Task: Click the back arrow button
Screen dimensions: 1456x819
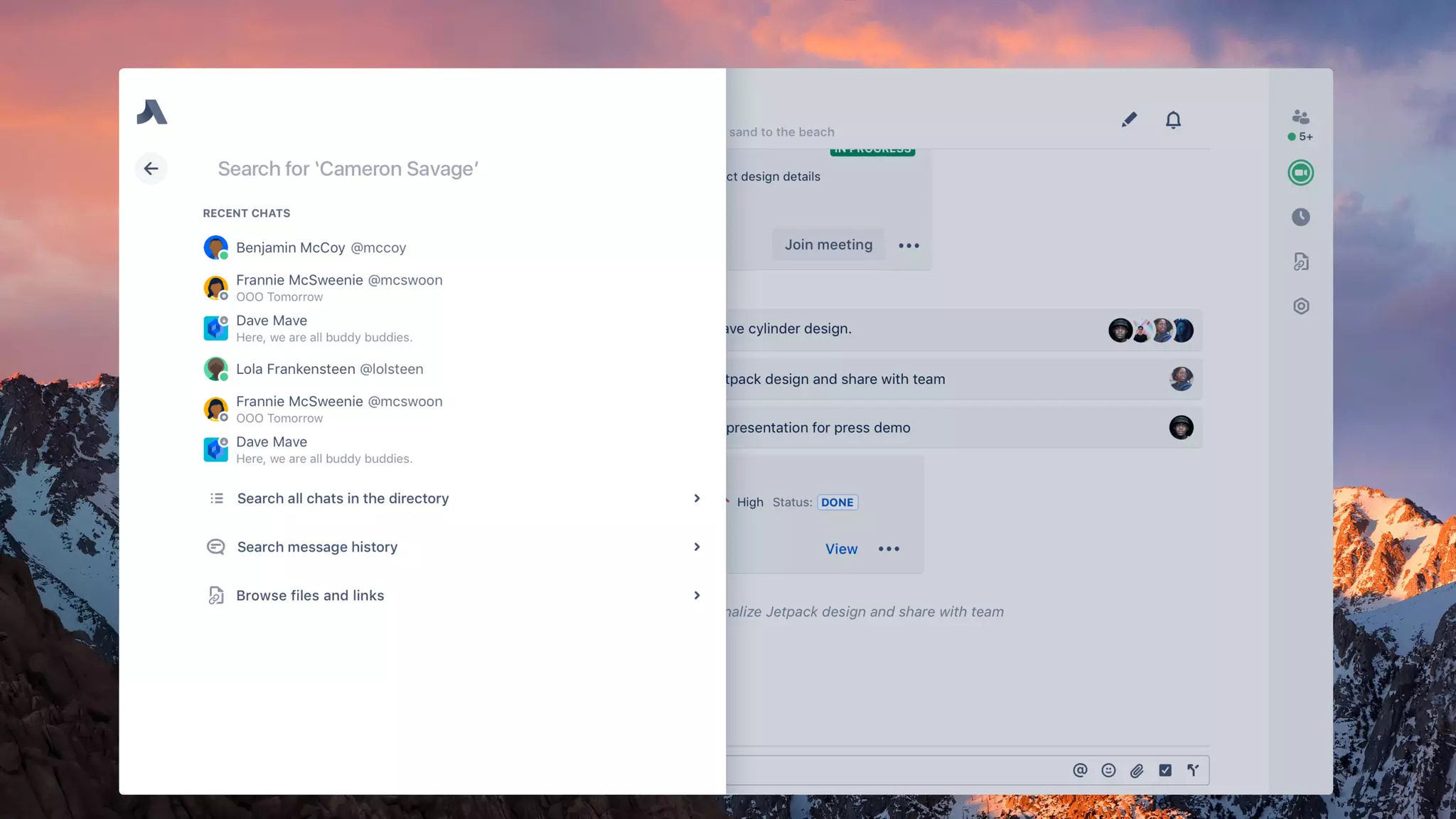Action: 151,168
